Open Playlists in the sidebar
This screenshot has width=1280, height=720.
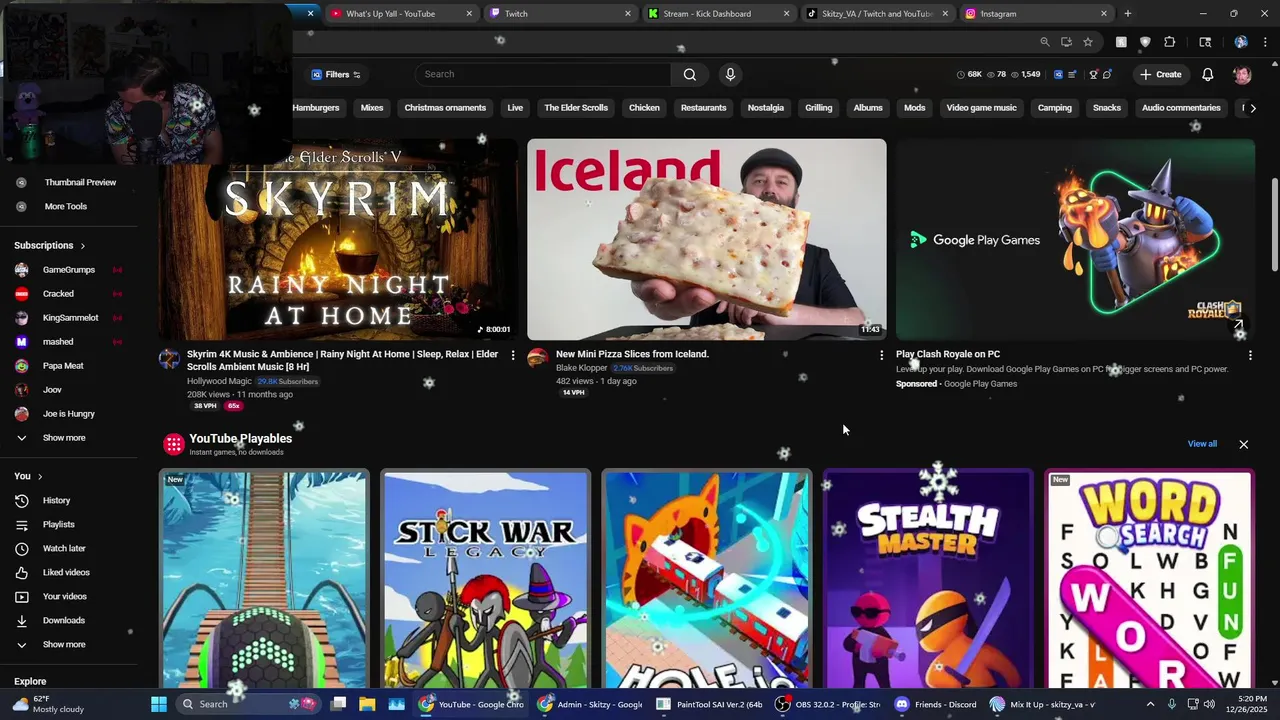pyautogui.click(x=58, y=524)
